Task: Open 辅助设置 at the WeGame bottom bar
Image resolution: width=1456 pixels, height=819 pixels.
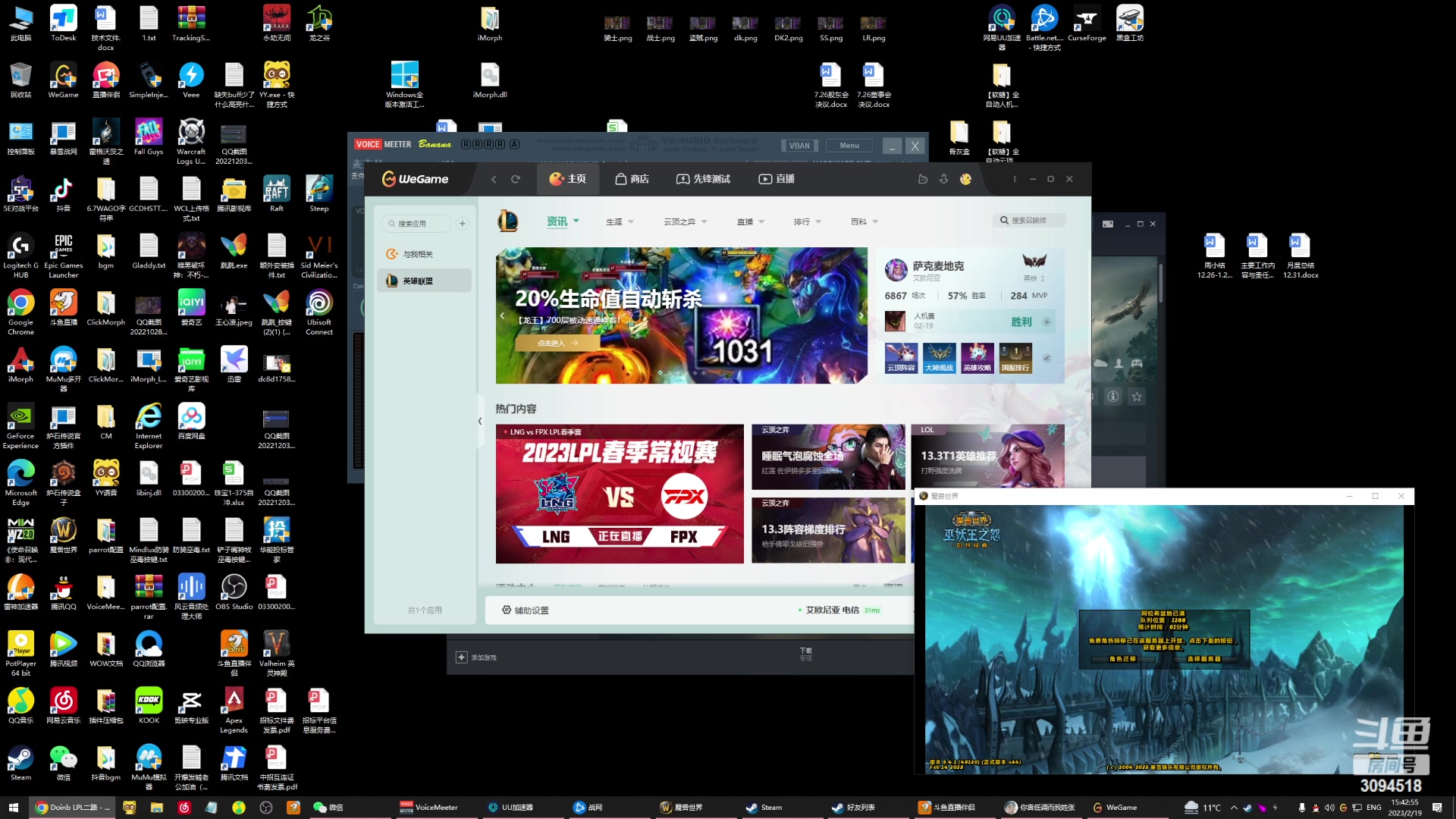Action: (526, 610)
